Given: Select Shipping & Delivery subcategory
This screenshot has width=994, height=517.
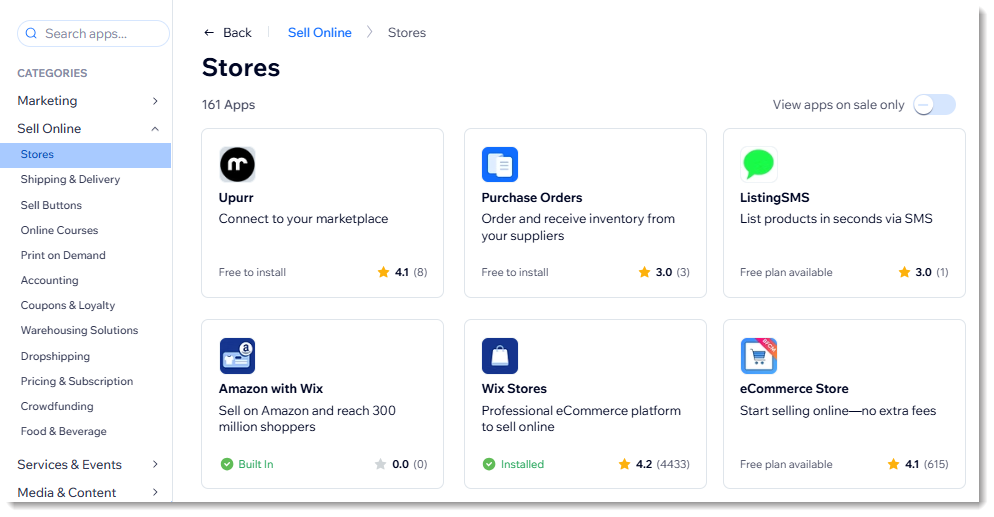Looking at the screenshot, I should click(x=70, y=180).
